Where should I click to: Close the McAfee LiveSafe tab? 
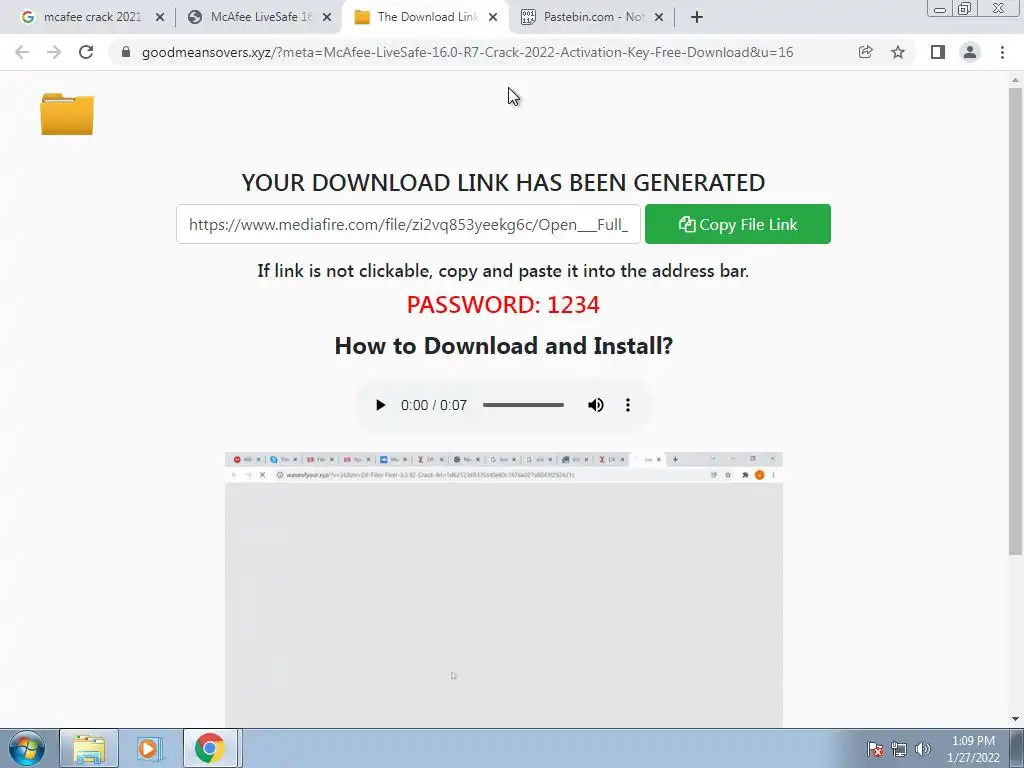[x=327, y=18]
